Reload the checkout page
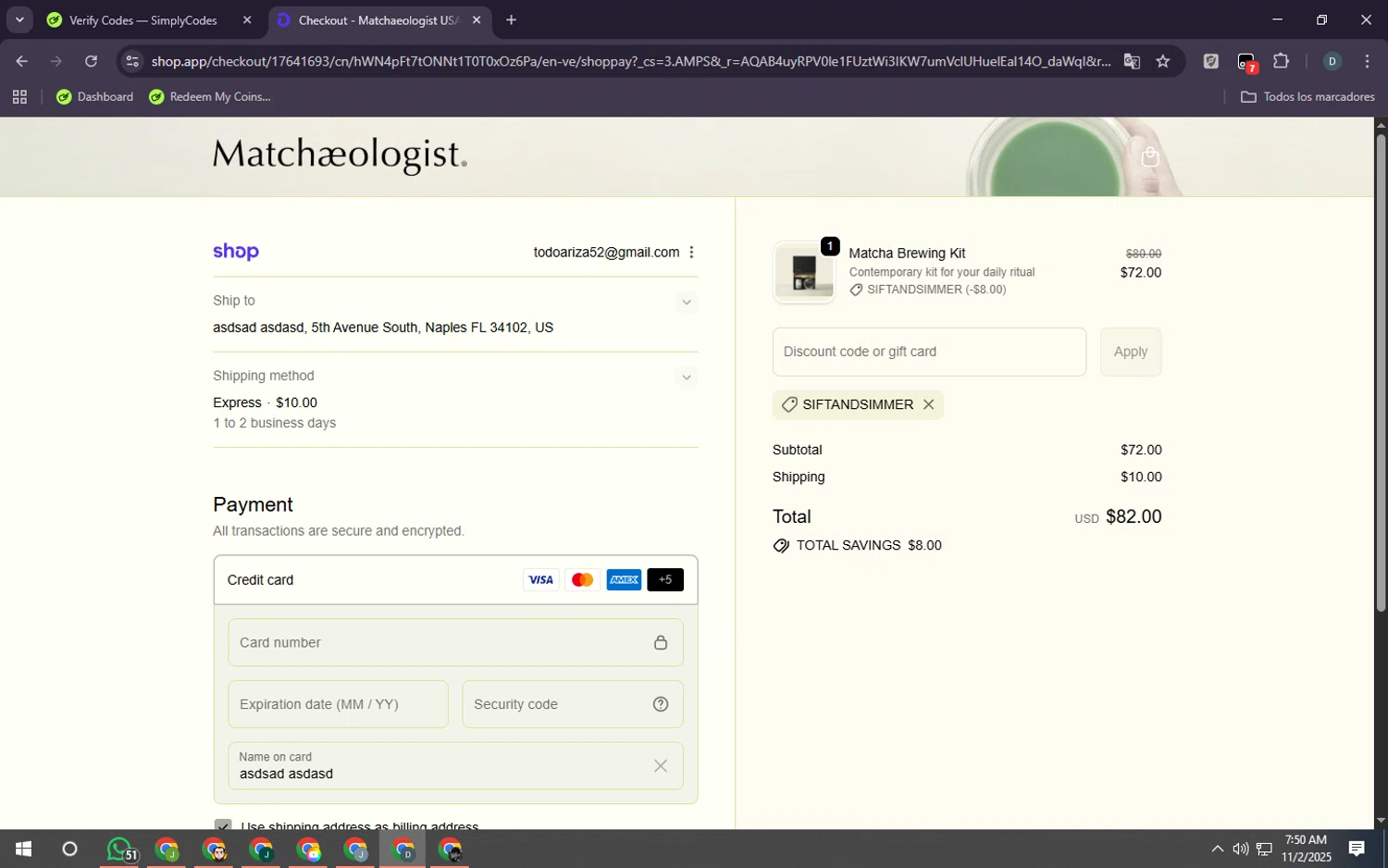Screen dimensions: 1388x868 click(91, 61)
